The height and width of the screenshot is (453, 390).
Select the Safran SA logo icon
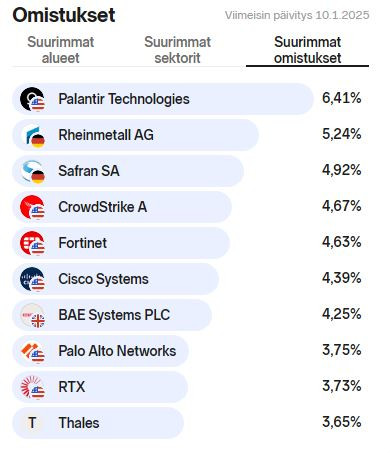coord(32,171)
